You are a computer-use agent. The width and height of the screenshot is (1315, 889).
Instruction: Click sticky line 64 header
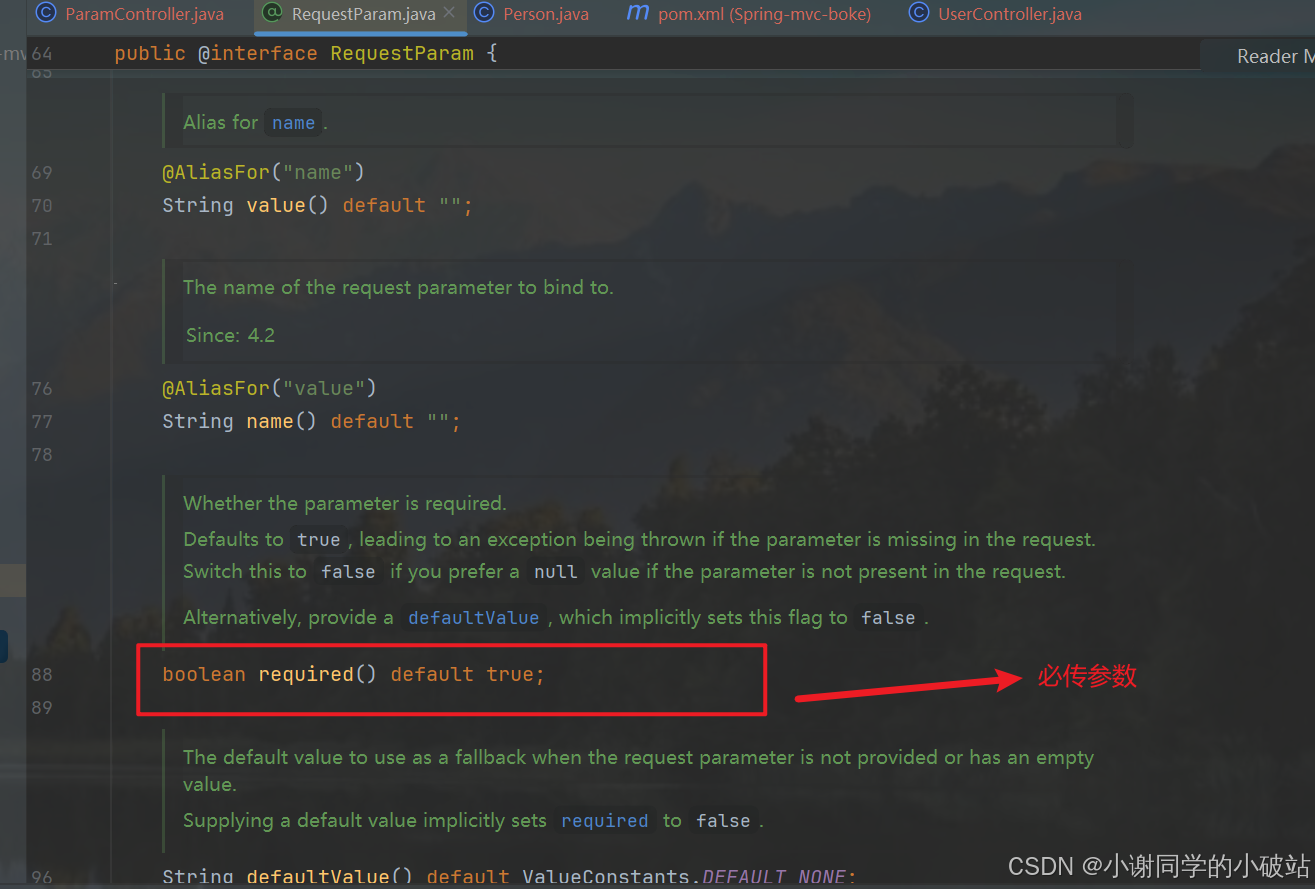614,53
